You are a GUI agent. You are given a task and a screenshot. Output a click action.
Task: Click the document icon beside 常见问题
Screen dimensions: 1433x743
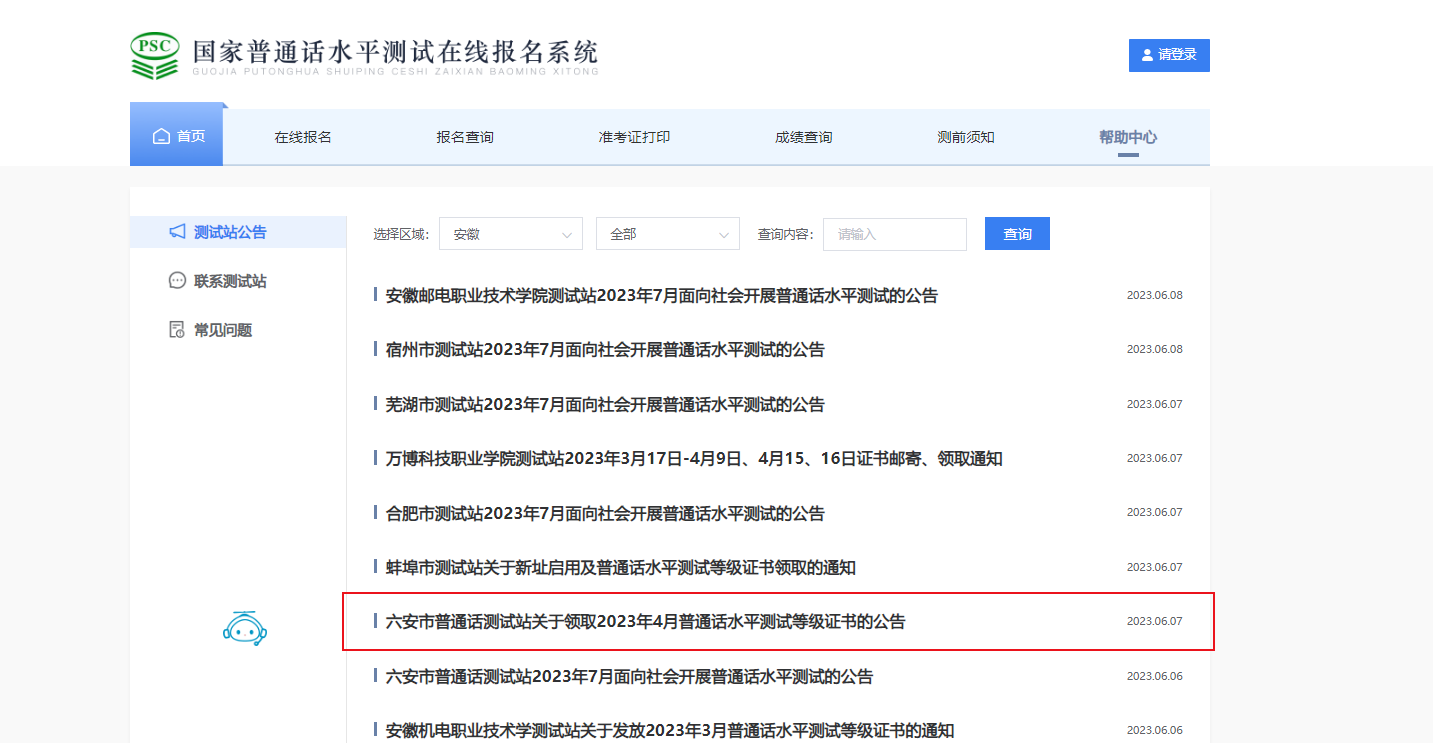tap(177, 330)
